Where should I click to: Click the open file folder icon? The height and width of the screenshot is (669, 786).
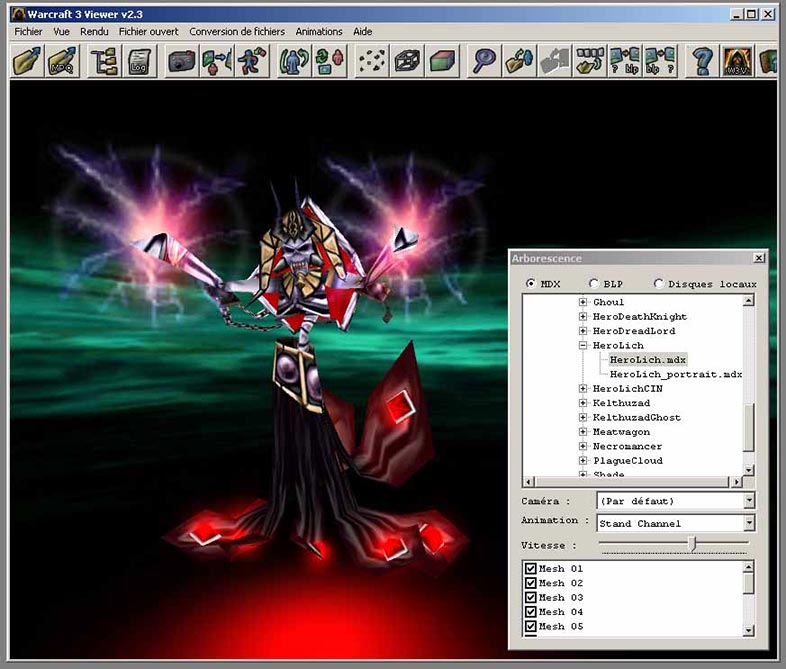point(27,61)
